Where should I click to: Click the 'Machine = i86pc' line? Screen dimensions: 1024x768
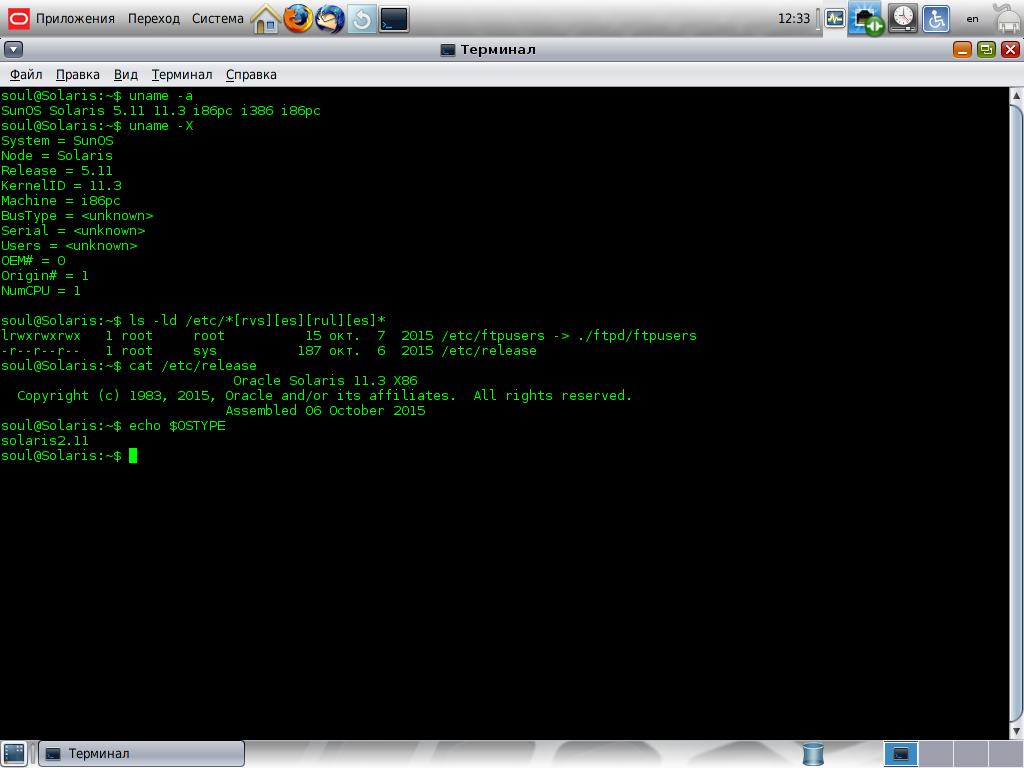click(x=61, y=201)
